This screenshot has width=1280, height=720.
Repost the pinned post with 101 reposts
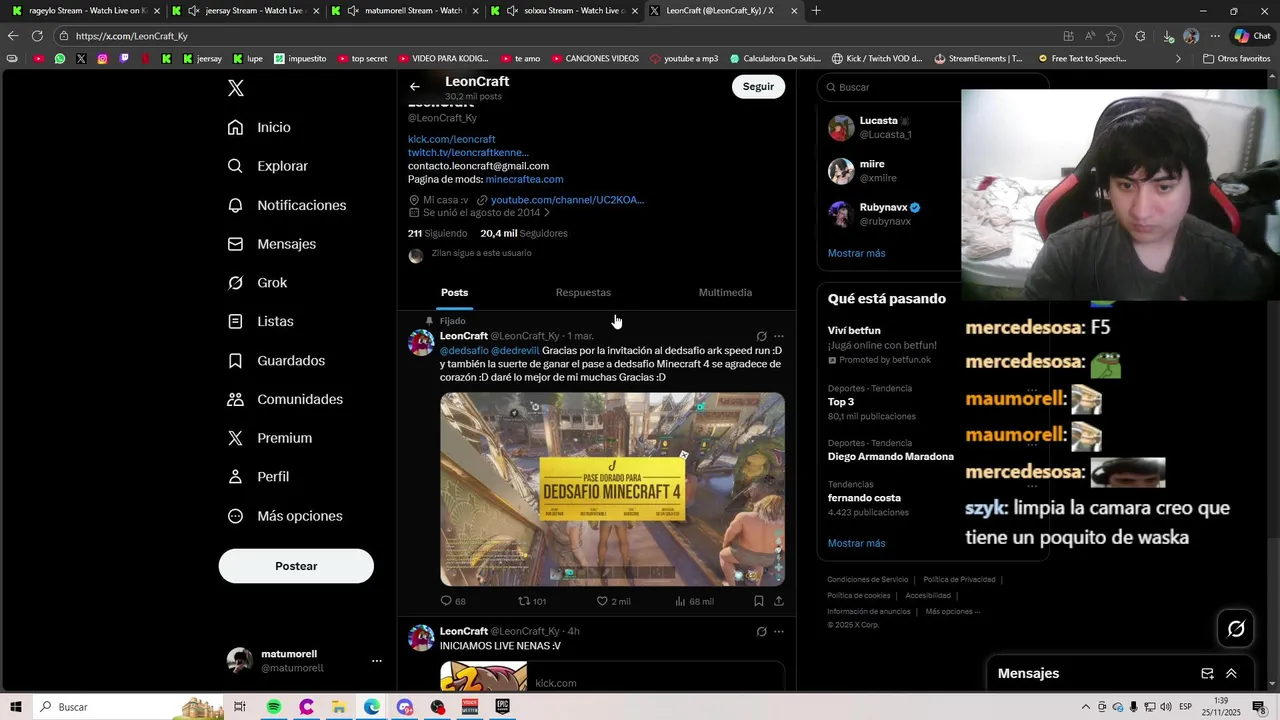pyautogui.click(x=532, y=601)
